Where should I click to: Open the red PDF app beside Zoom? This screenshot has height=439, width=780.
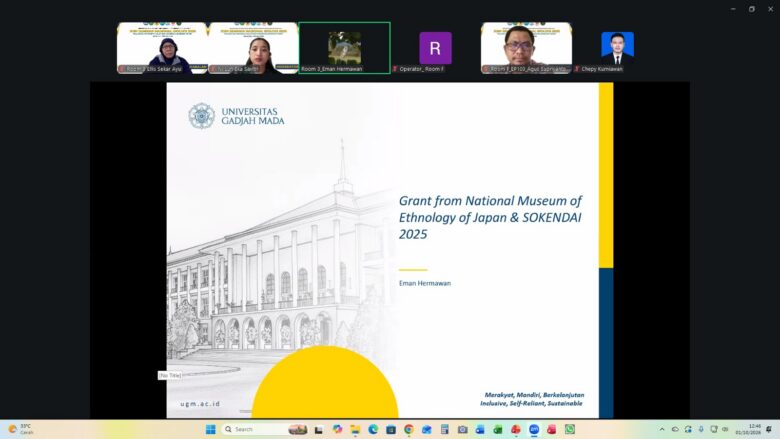[552, 429]
